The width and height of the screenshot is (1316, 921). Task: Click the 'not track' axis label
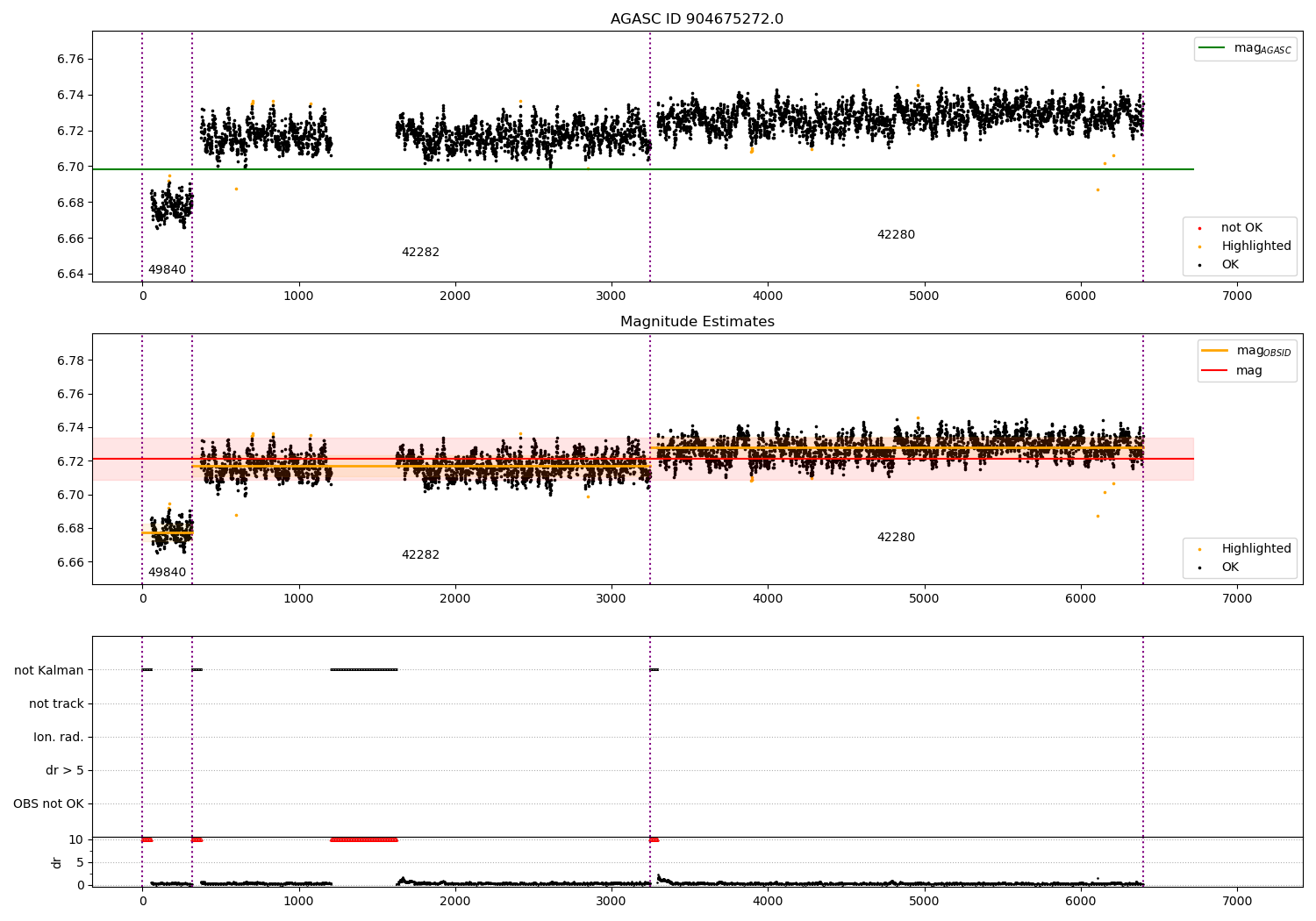56,703
